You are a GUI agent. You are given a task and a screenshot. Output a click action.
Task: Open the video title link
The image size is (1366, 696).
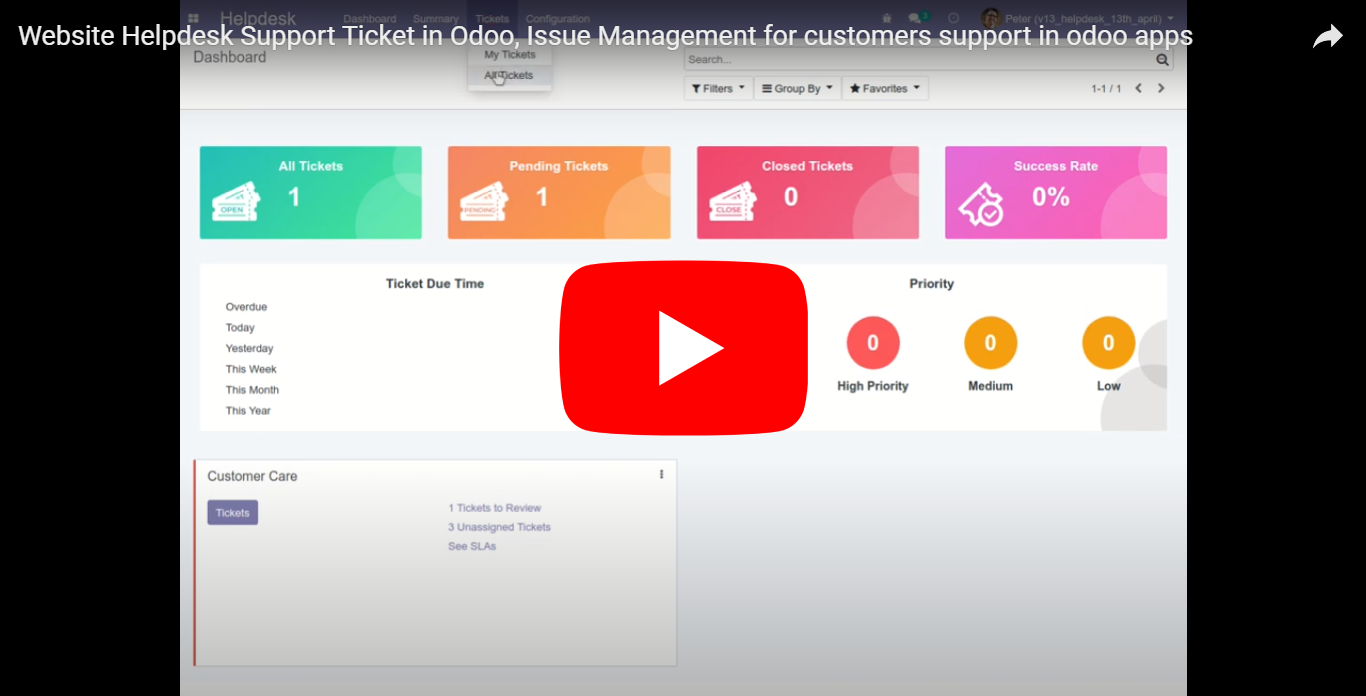coord(605,36)
